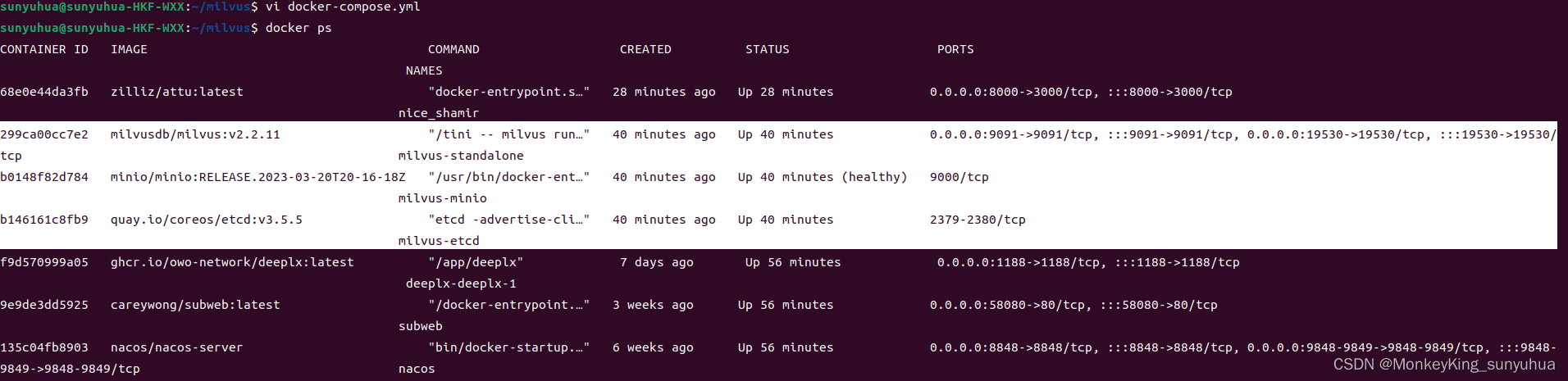Click the 9091 and 19530 port mappings
Viewport: 1568px width, 381px height.
pyautogui.click(x=1242, y=134)
